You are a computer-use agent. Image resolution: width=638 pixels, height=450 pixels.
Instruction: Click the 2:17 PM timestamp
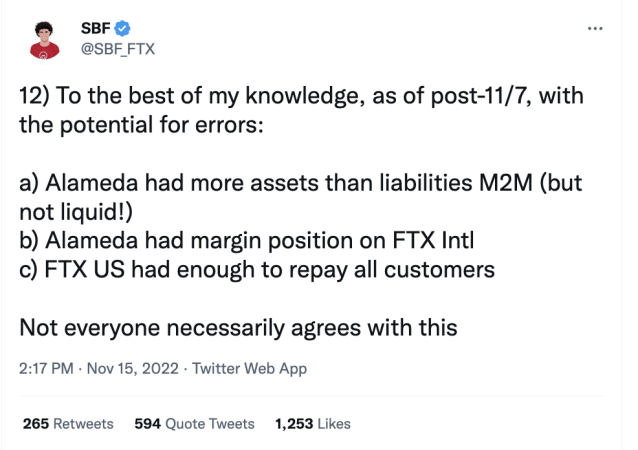pos(48,368)
